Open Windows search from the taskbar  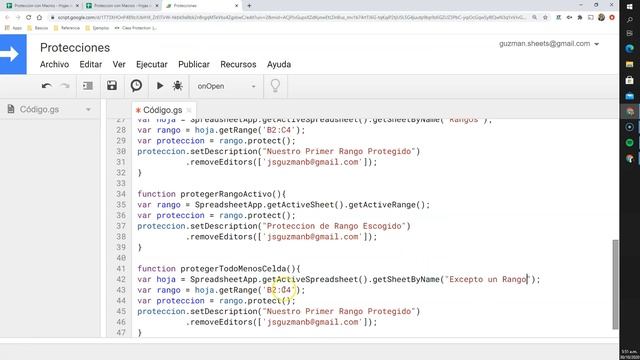(629, 20)
